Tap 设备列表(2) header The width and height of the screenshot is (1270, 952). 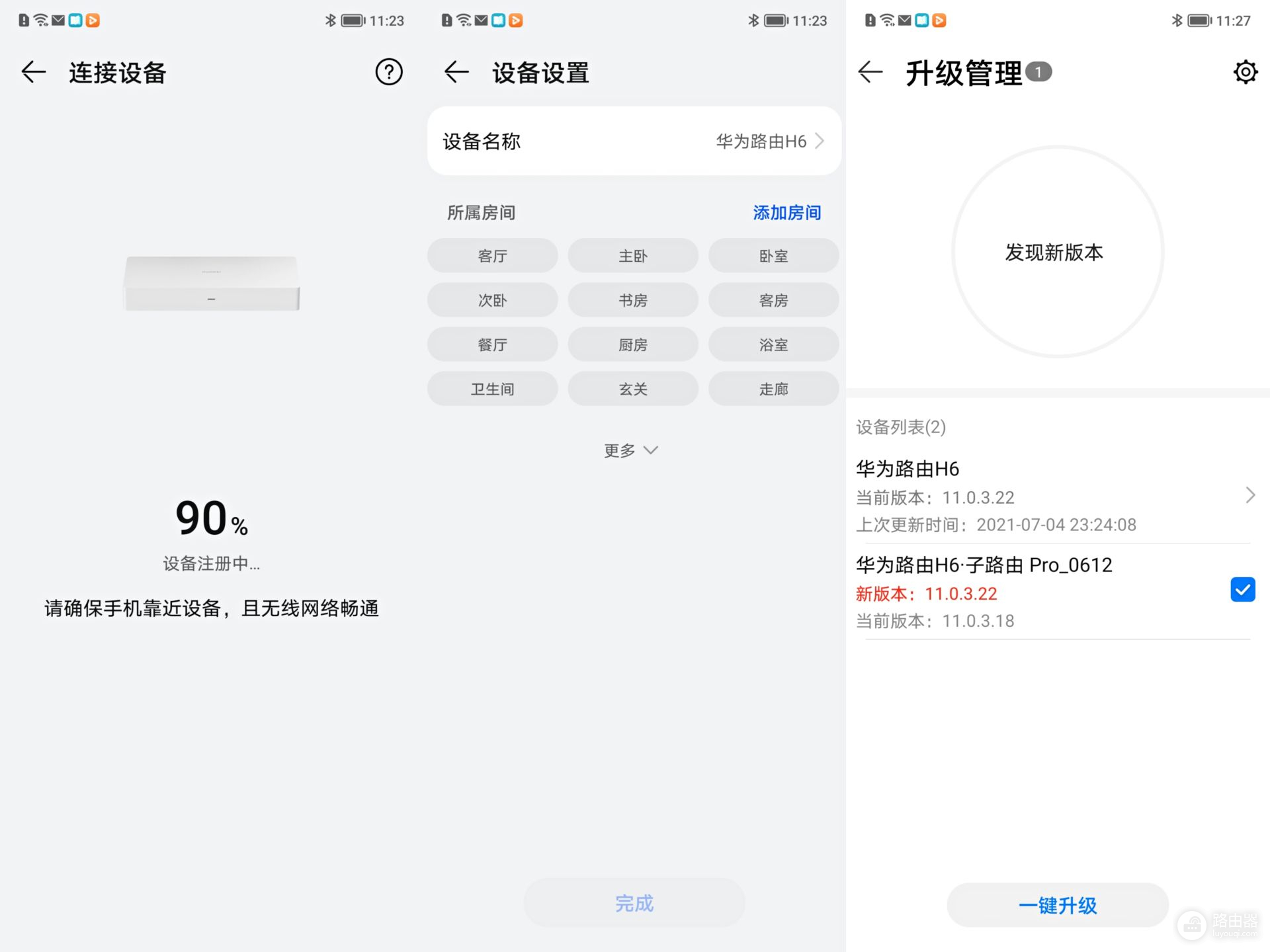point(900,427)
